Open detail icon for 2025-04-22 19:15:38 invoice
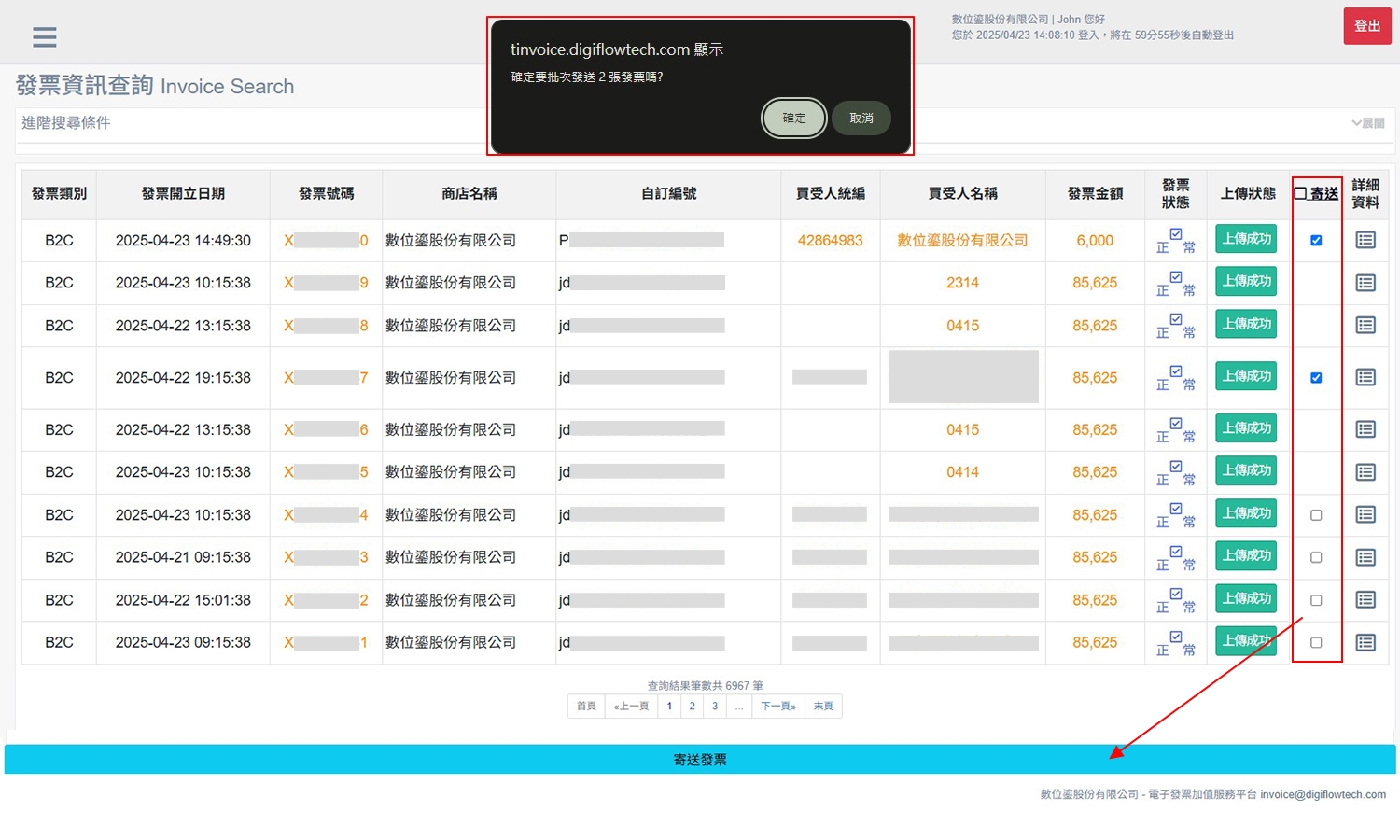Viewport: 1400px width, 840px height. click(1365, 377)
